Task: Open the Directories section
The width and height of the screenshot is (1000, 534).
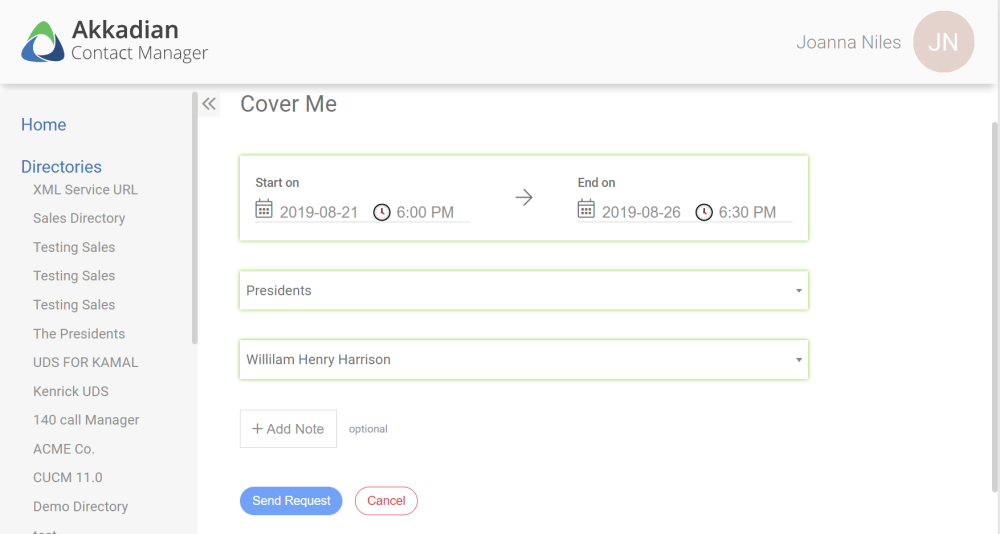Action: pos(61,167)
